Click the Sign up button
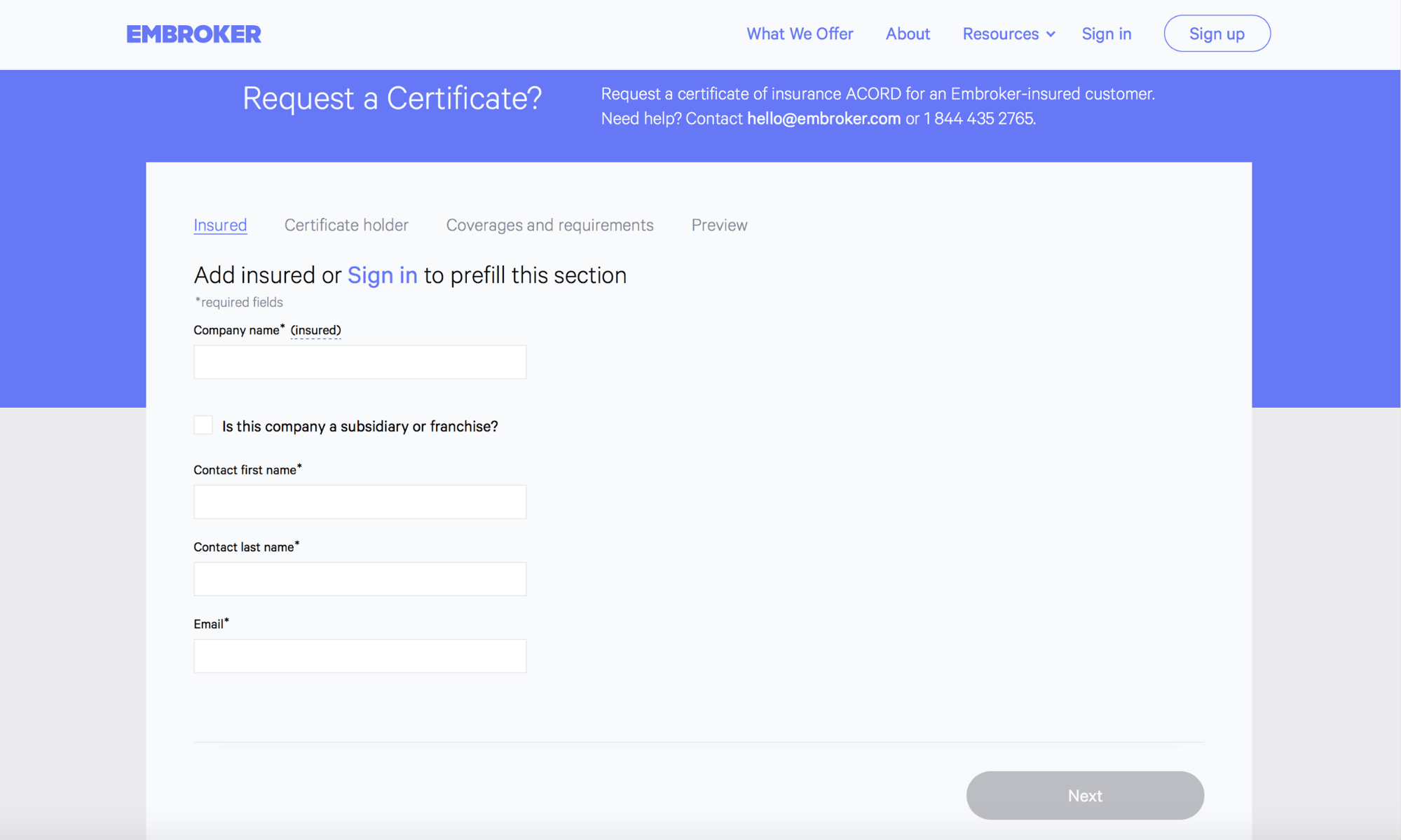1401x840 pixels. pyautogui.click(x=1217, y=34)
